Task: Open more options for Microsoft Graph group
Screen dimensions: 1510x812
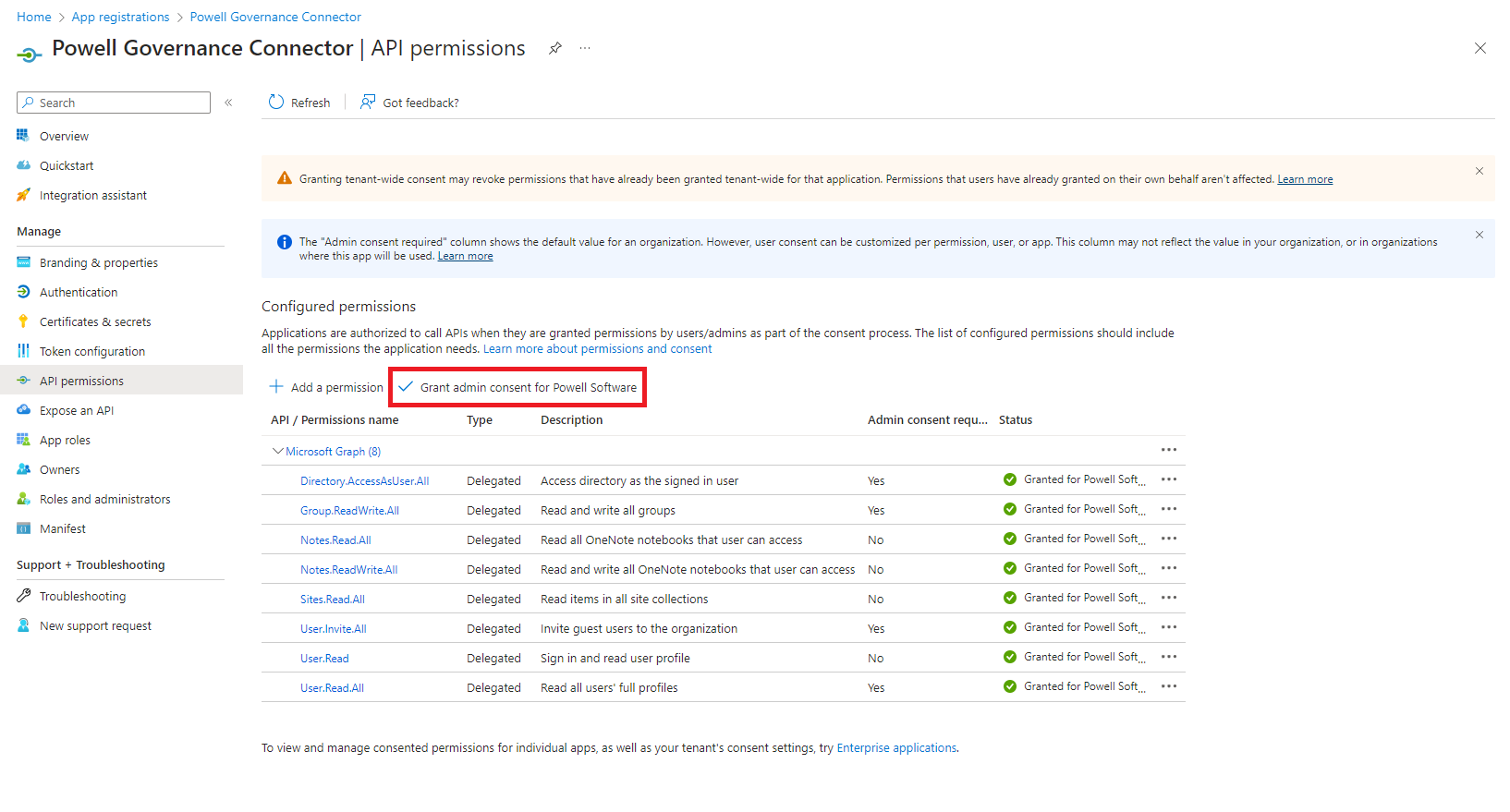Action: (x=1169, y=450)
